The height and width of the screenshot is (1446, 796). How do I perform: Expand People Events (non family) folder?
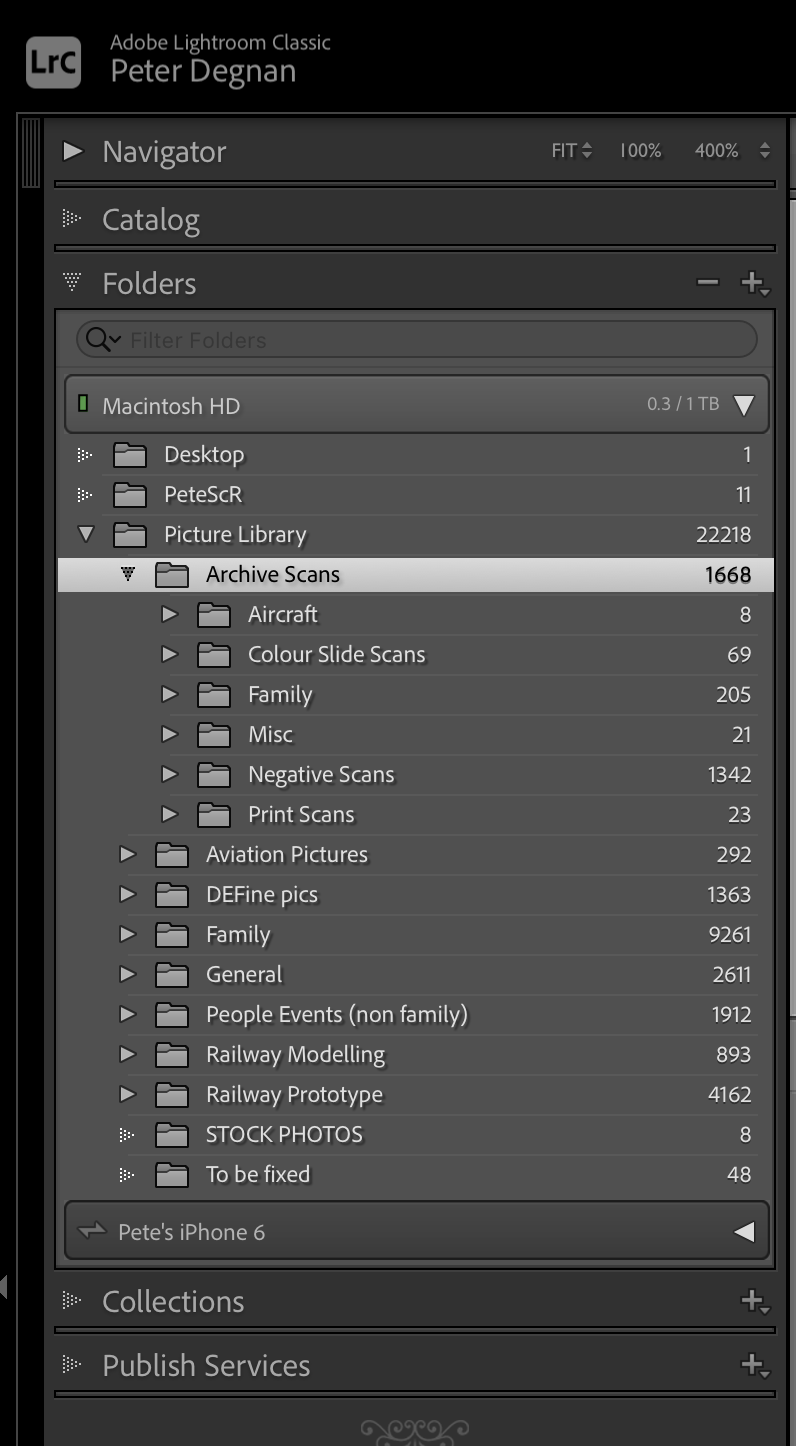(127, 1014)
